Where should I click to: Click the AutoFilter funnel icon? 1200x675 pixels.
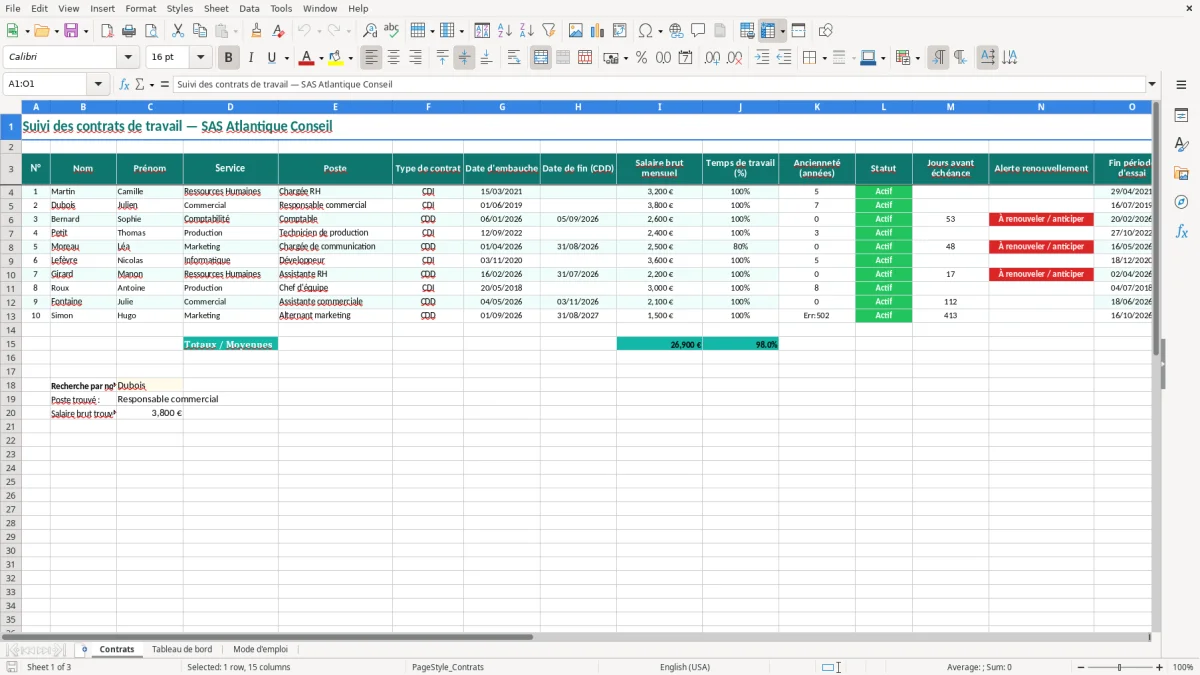click(x=548, y=31)
